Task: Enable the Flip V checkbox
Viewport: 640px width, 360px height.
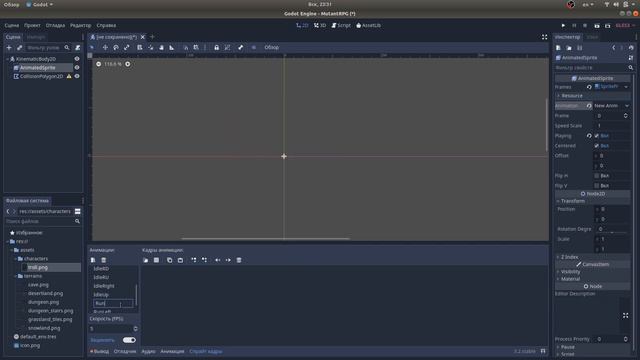Action: click(x=596, y=186)
